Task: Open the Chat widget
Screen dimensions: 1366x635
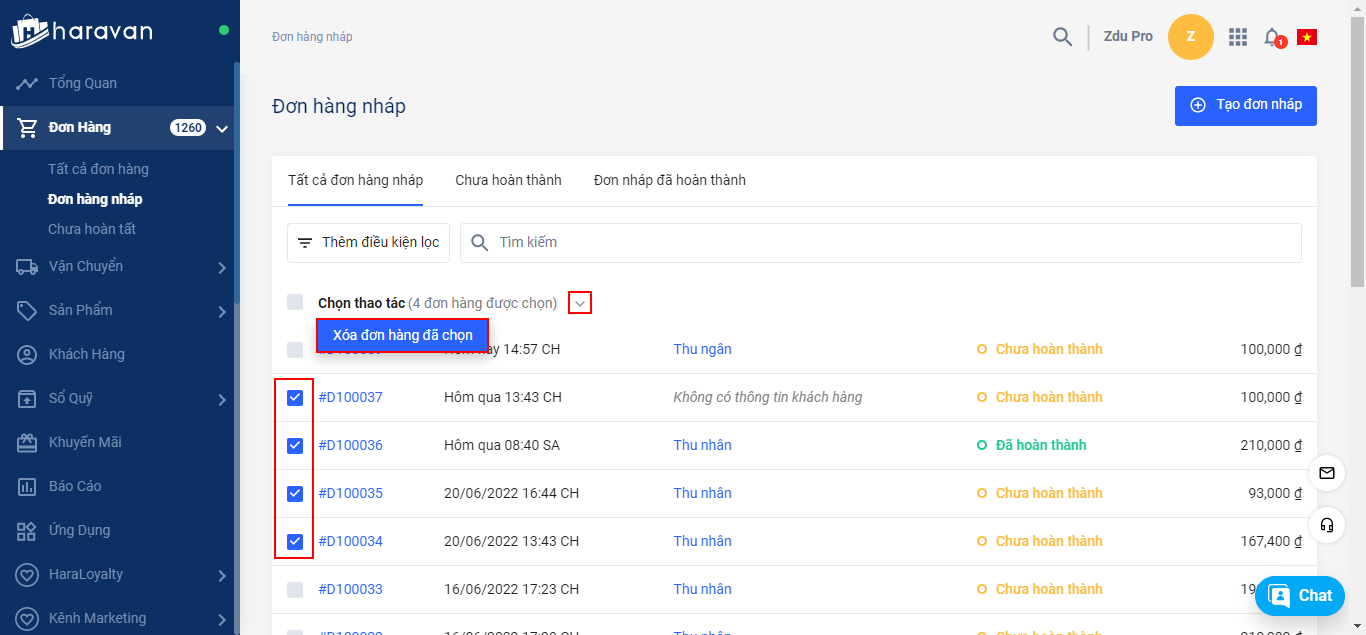Action: [1300, 595]
